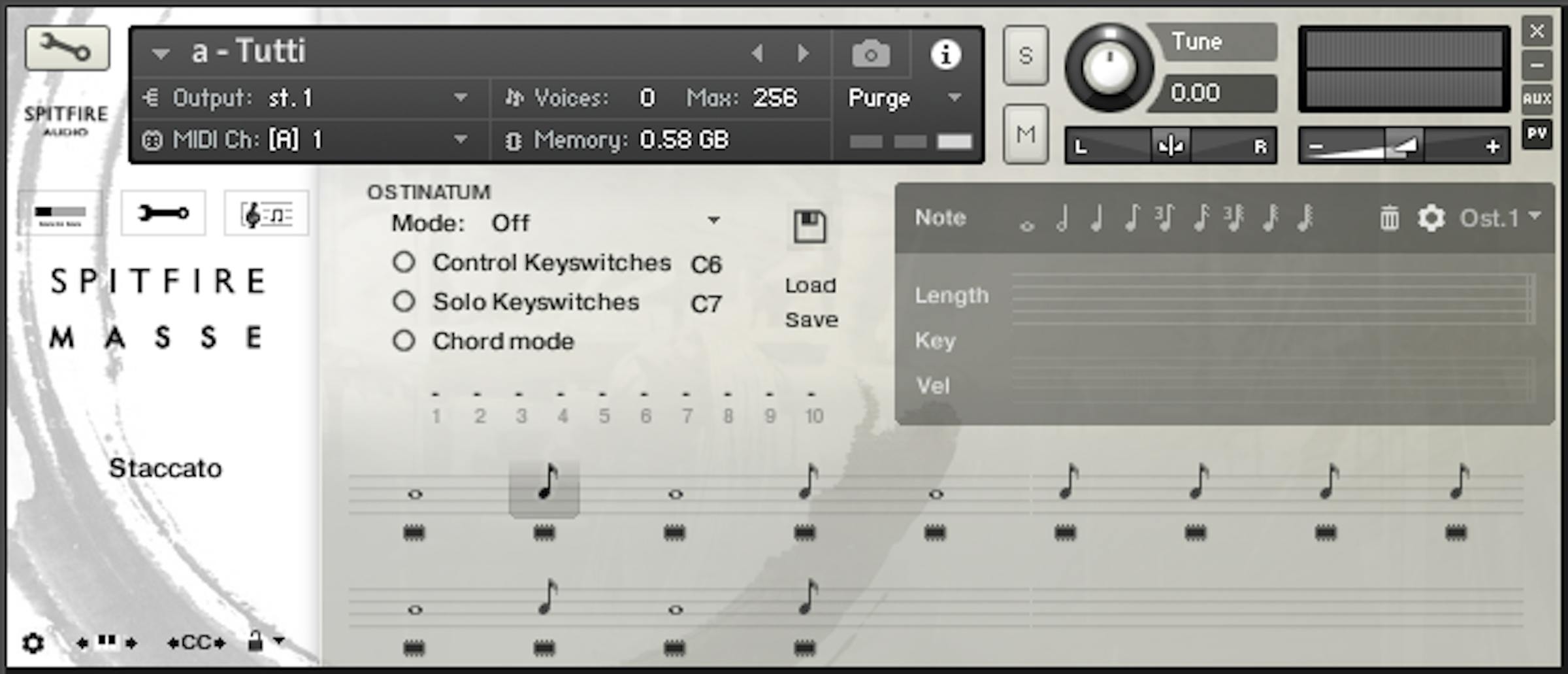Enable Chord mode option
Viewport: 1568px width, 674px height.
tap(404, 341)
